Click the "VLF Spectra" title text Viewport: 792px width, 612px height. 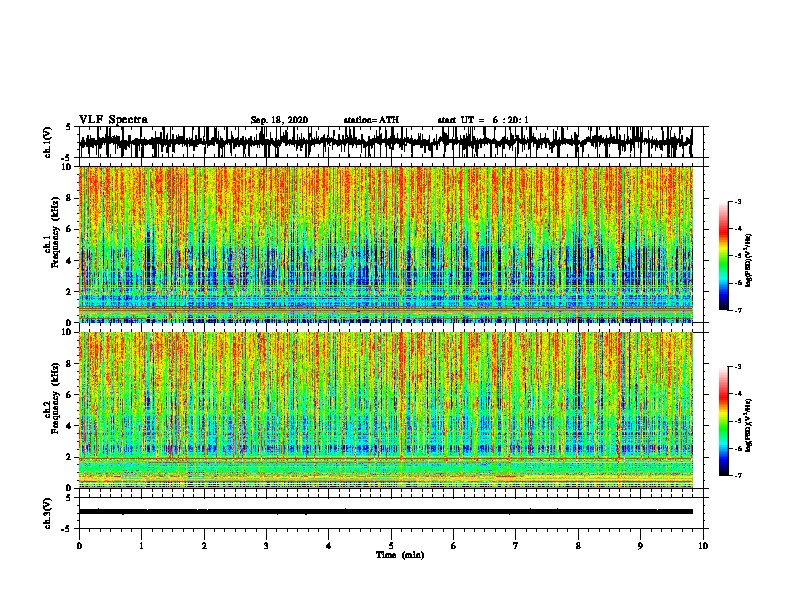tap(113, 120)
